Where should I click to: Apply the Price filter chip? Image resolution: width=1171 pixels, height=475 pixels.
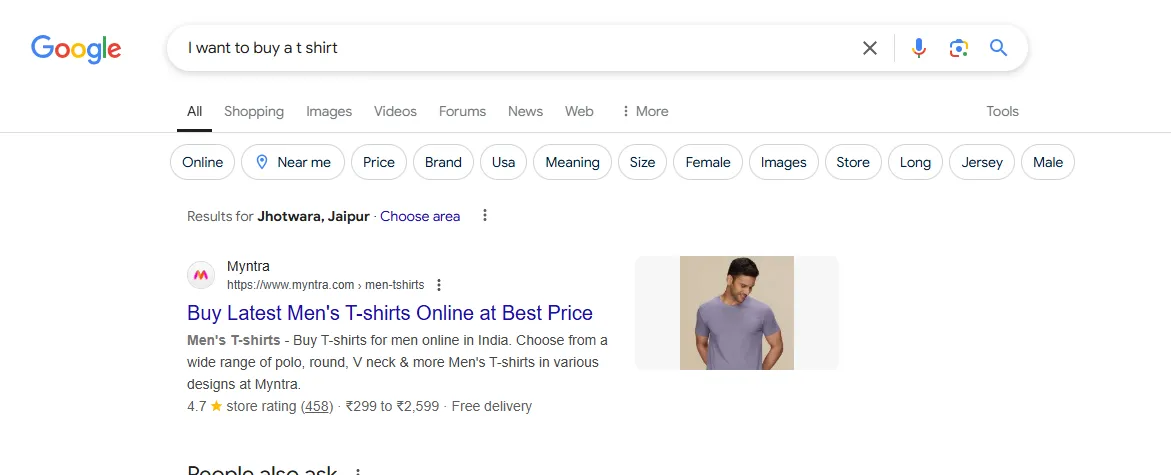point(379,162)
